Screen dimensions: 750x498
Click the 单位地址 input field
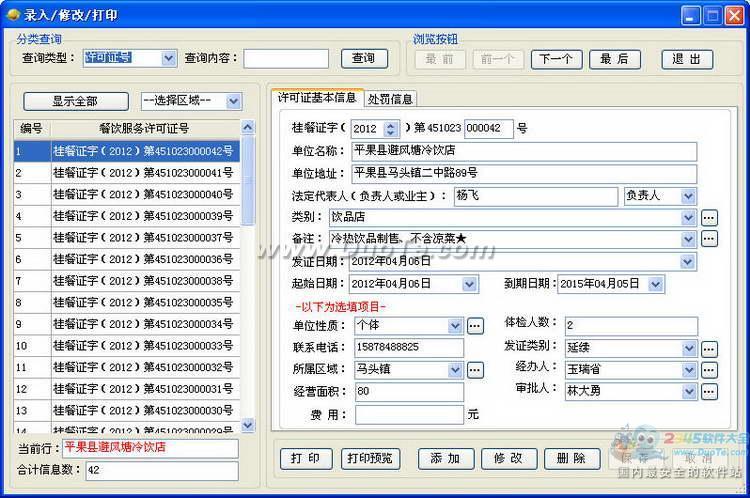(524, 174)
